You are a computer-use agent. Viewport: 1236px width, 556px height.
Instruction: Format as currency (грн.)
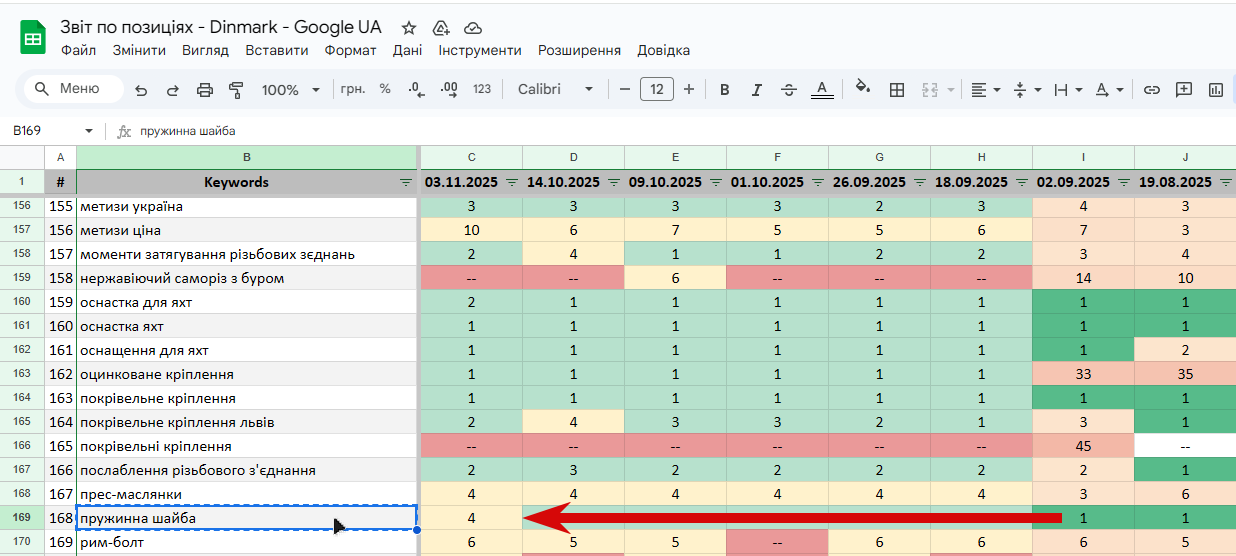[353, 89]
